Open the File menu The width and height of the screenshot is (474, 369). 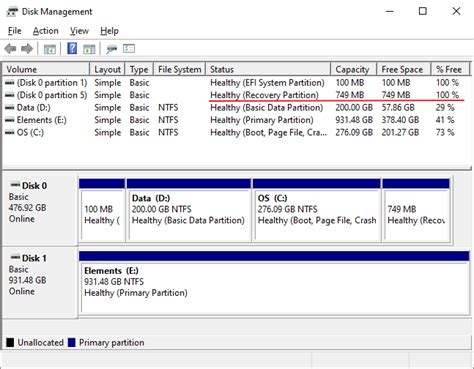(15, 31)
